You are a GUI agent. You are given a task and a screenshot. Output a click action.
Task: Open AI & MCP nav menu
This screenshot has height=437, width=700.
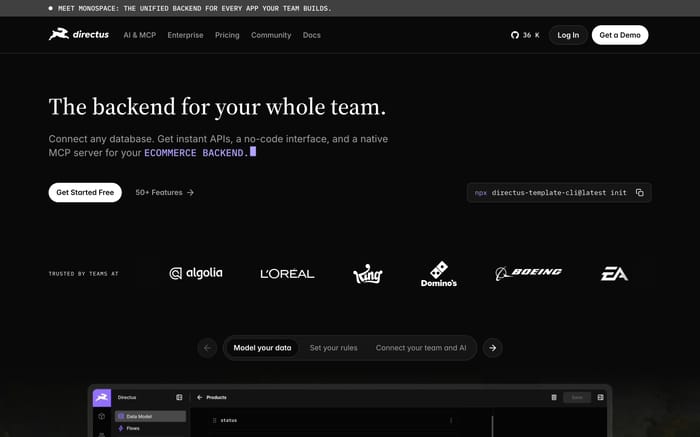140,35
